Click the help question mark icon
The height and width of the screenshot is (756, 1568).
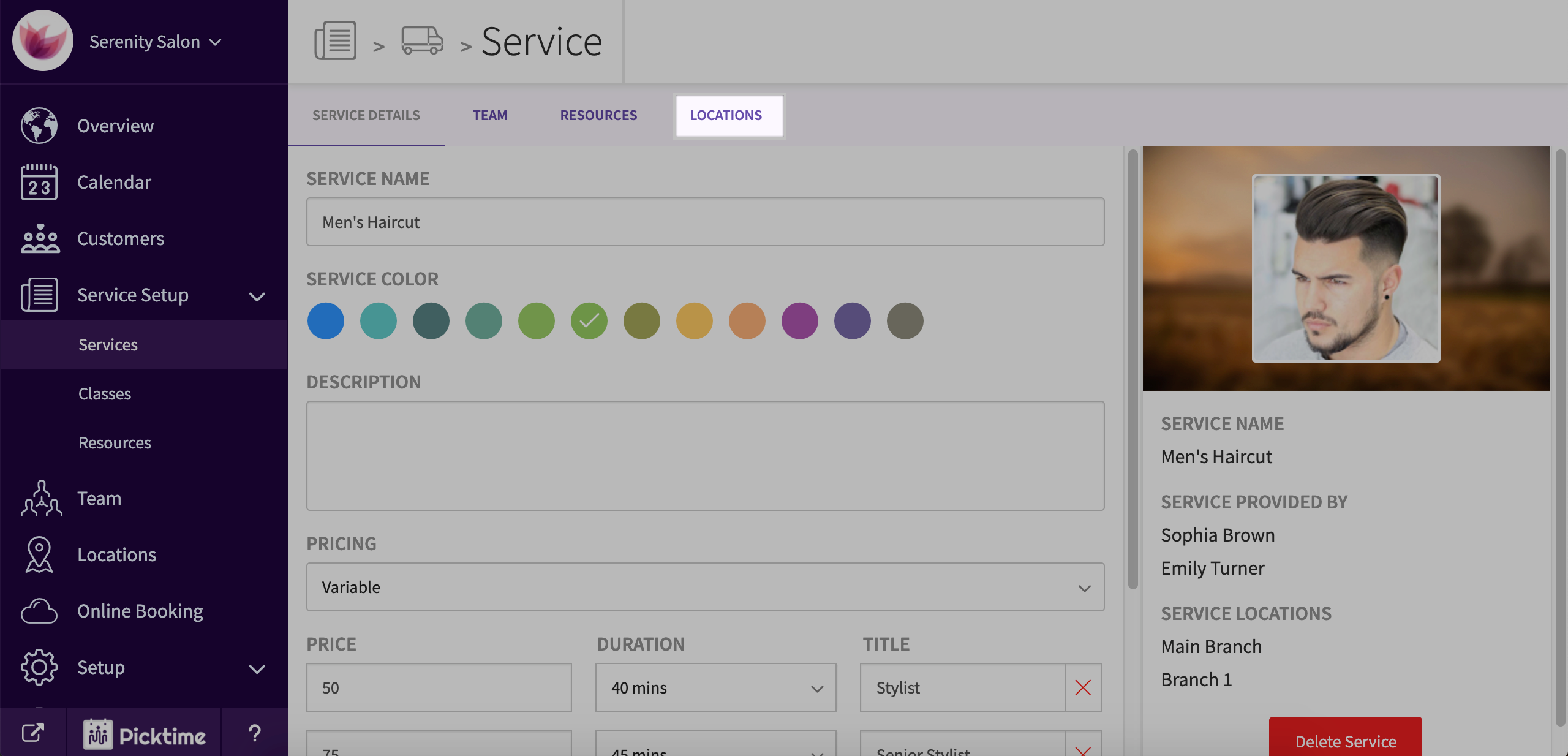pos(254,733)
